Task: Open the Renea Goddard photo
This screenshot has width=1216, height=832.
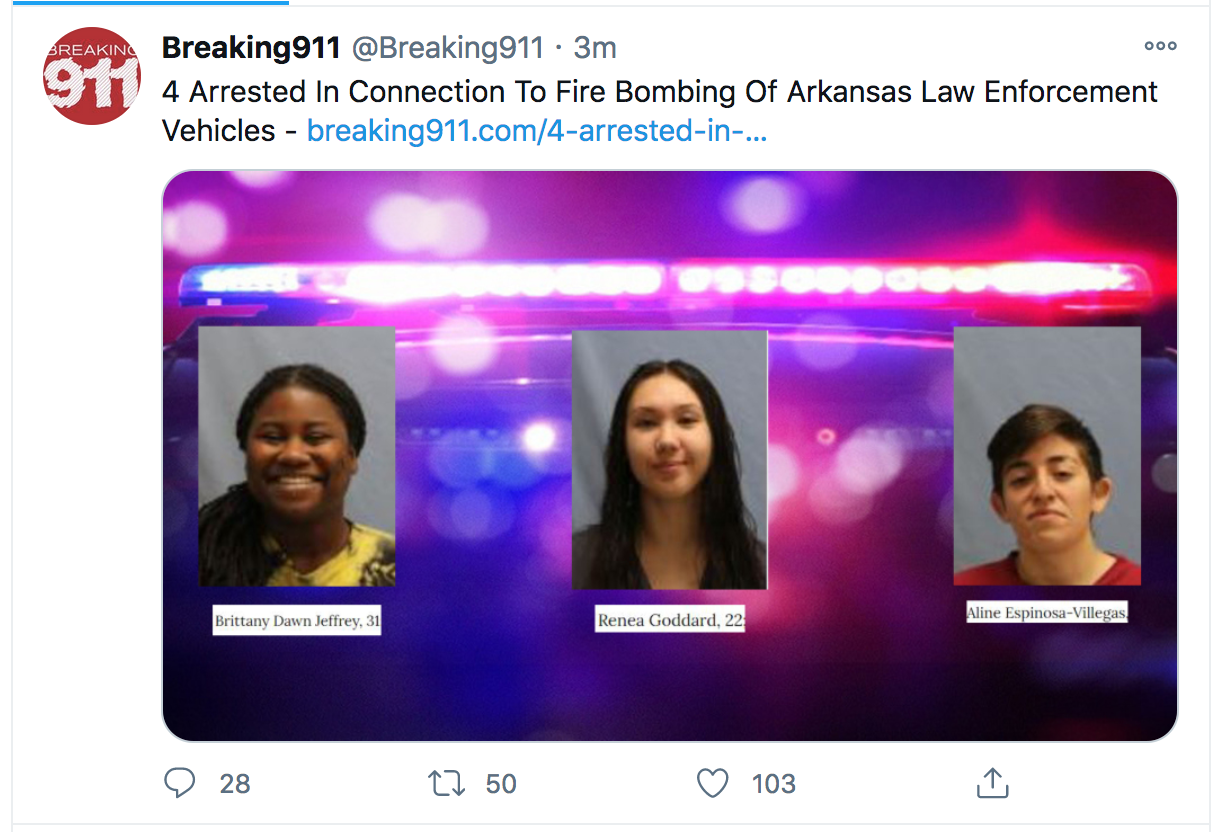Action: 669,459
